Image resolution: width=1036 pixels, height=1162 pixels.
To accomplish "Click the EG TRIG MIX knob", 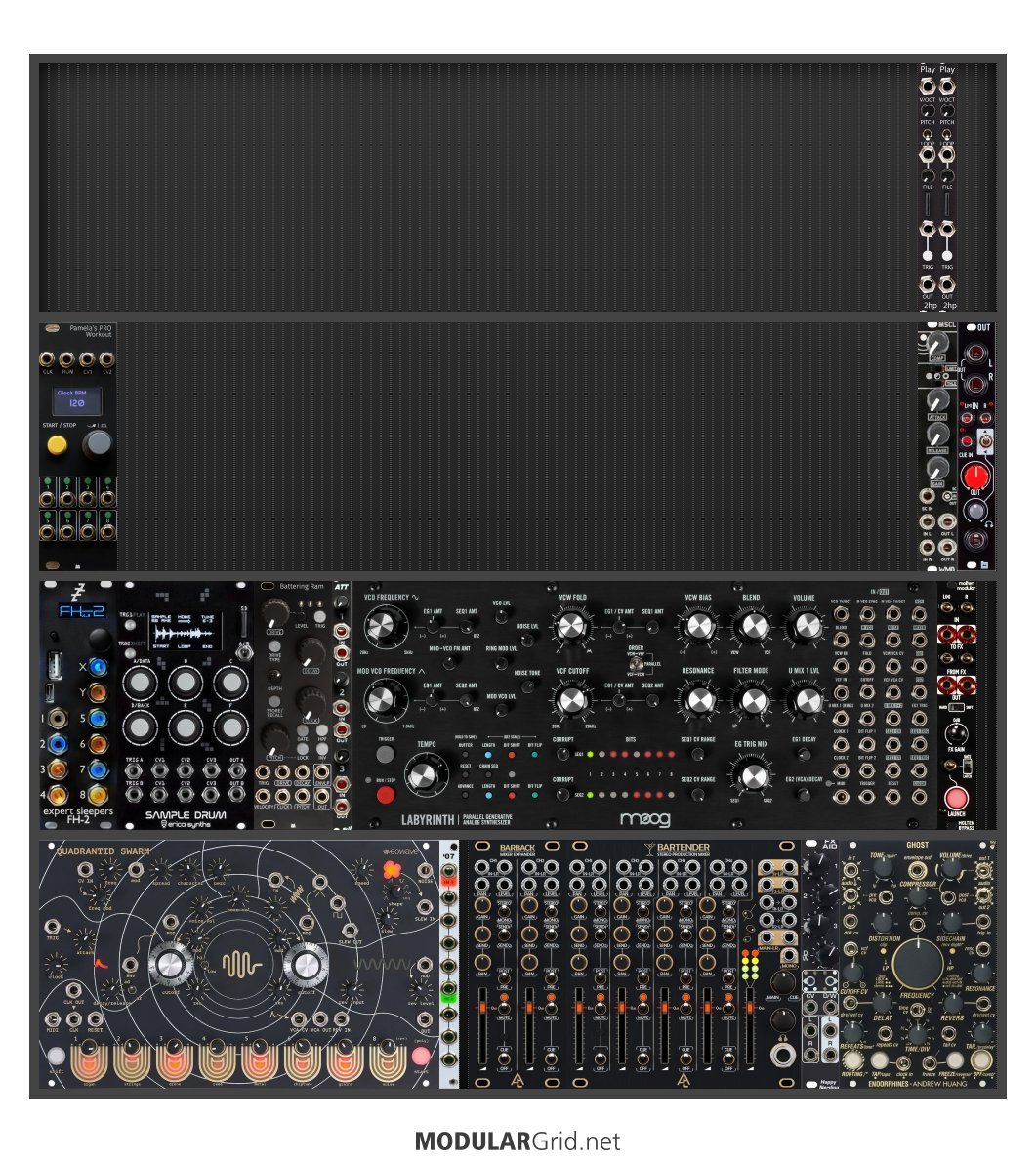I will pos(752,776).
